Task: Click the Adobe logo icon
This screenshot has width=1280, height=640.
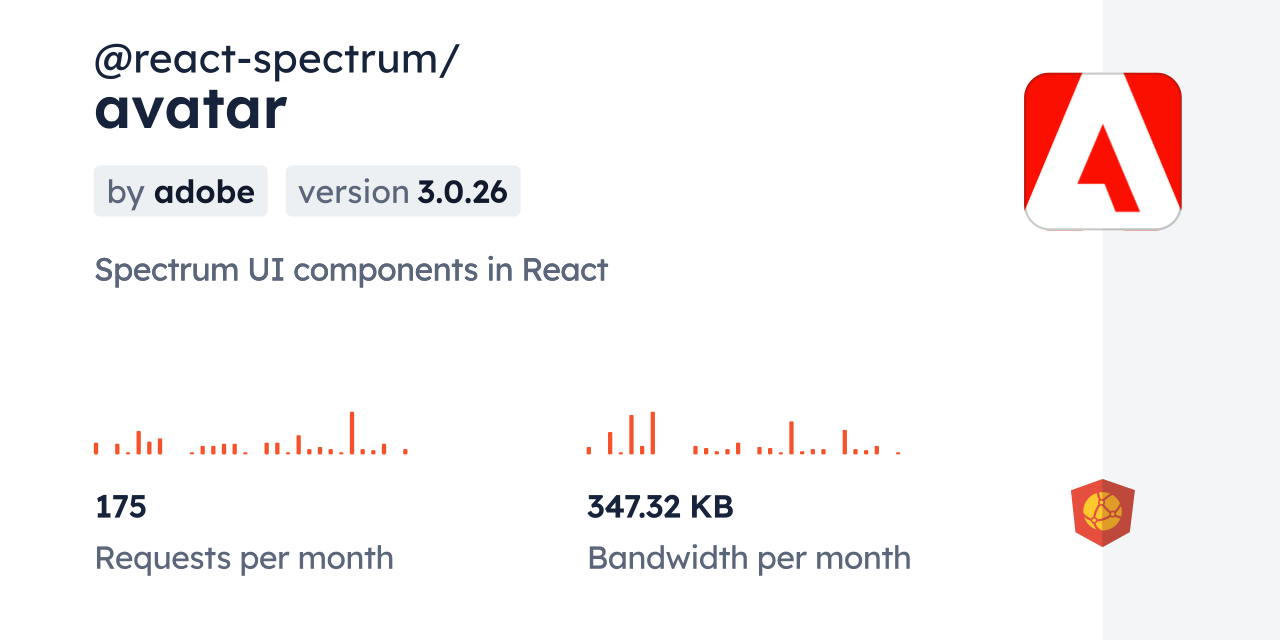Action: [x=1103, y=151]
